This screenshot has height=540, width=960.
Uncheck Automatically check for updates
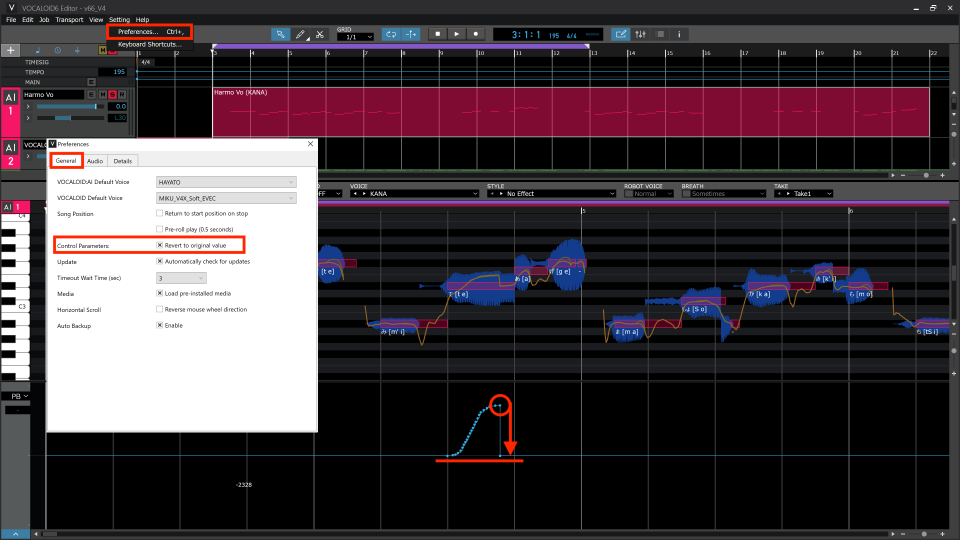pyautogui.click(x=160, y=261)
